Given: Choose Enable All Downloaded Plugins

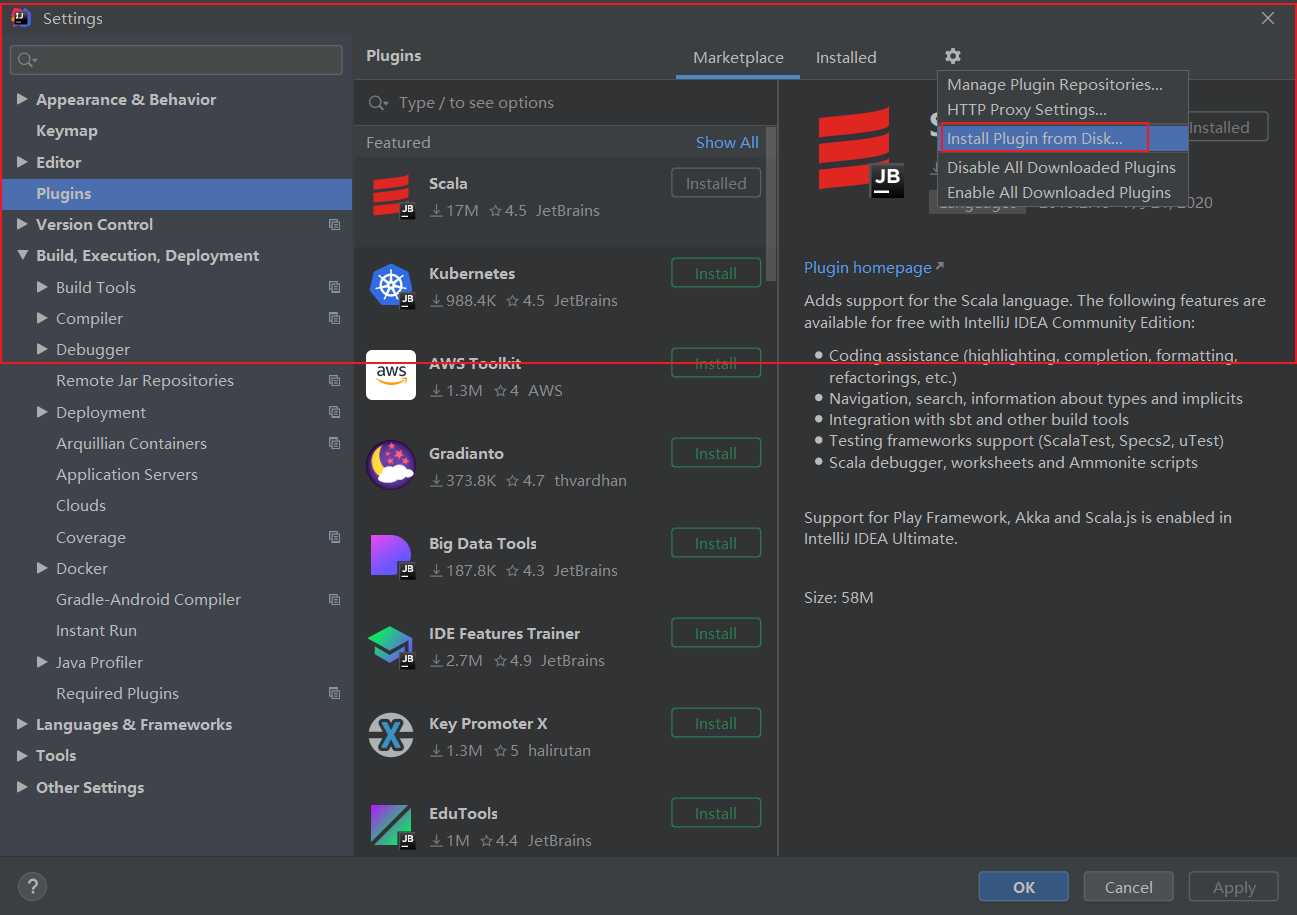Looking at the screenshot, I should point(1062,192).
